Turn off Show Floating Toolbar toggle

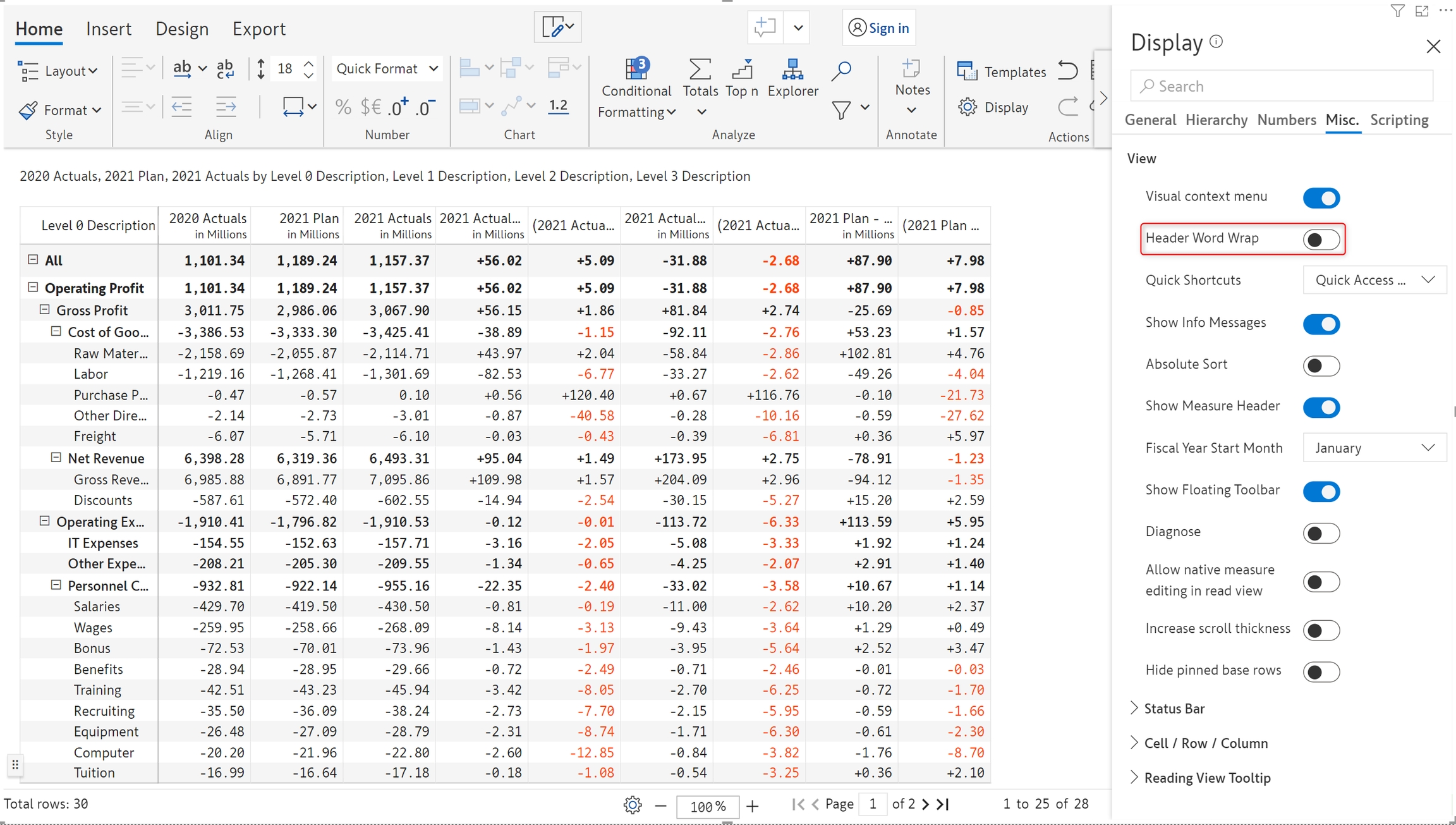coord(1321,491)
